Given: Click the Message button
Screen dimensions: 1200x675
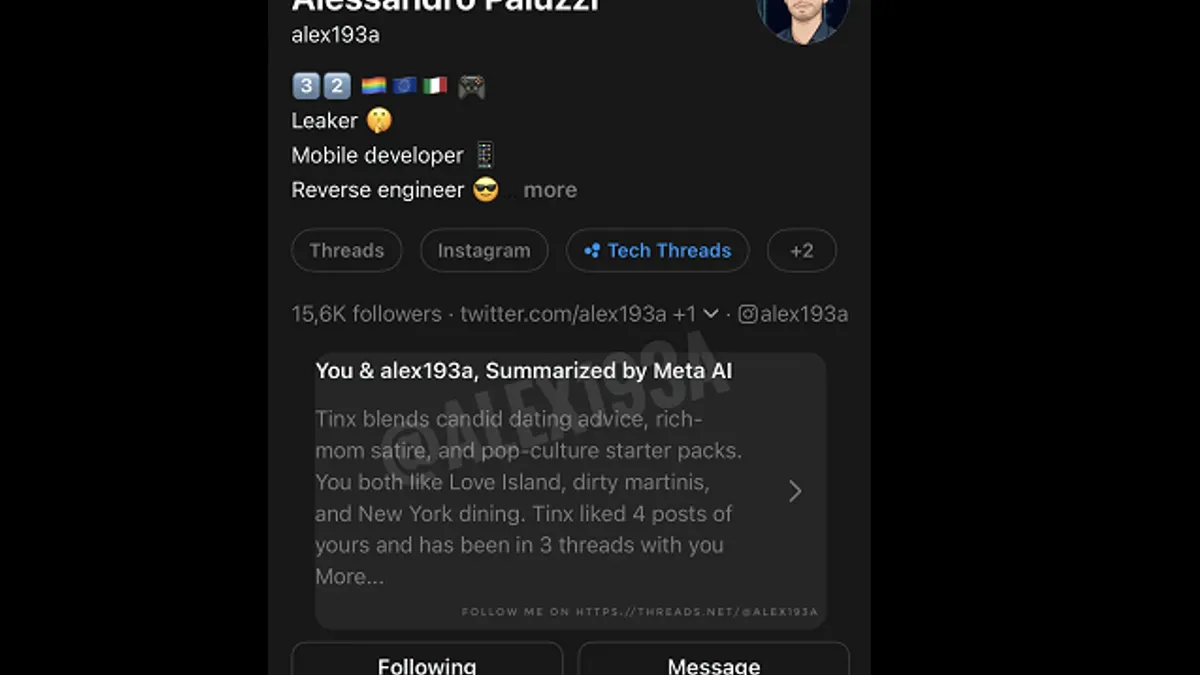Looking at the screenshot, I should tap(713, 664).
